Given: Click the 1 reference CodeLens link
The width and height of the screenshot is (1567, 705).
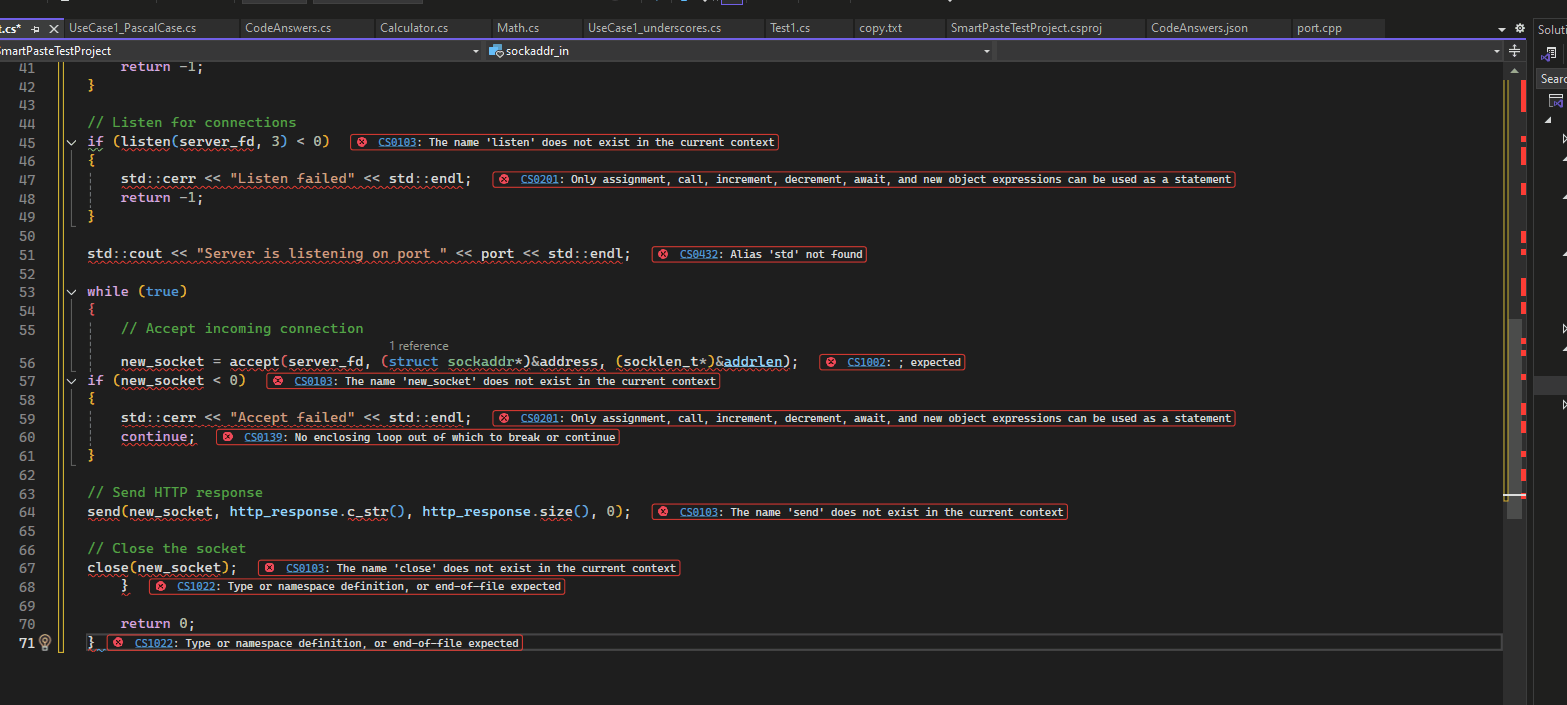Looking at the screenshot, I should (x=418, y=345).
